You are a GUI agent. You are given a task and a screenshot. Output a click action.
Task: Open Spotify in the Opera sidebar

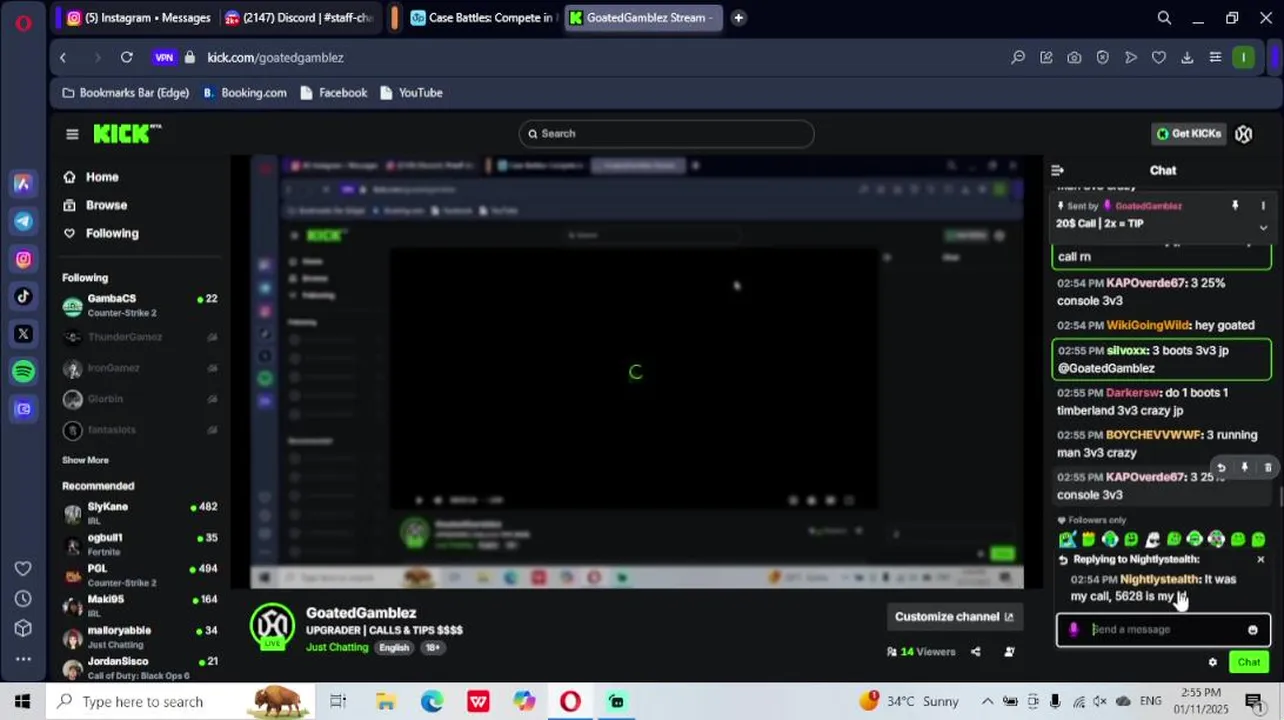coord(23,371)
